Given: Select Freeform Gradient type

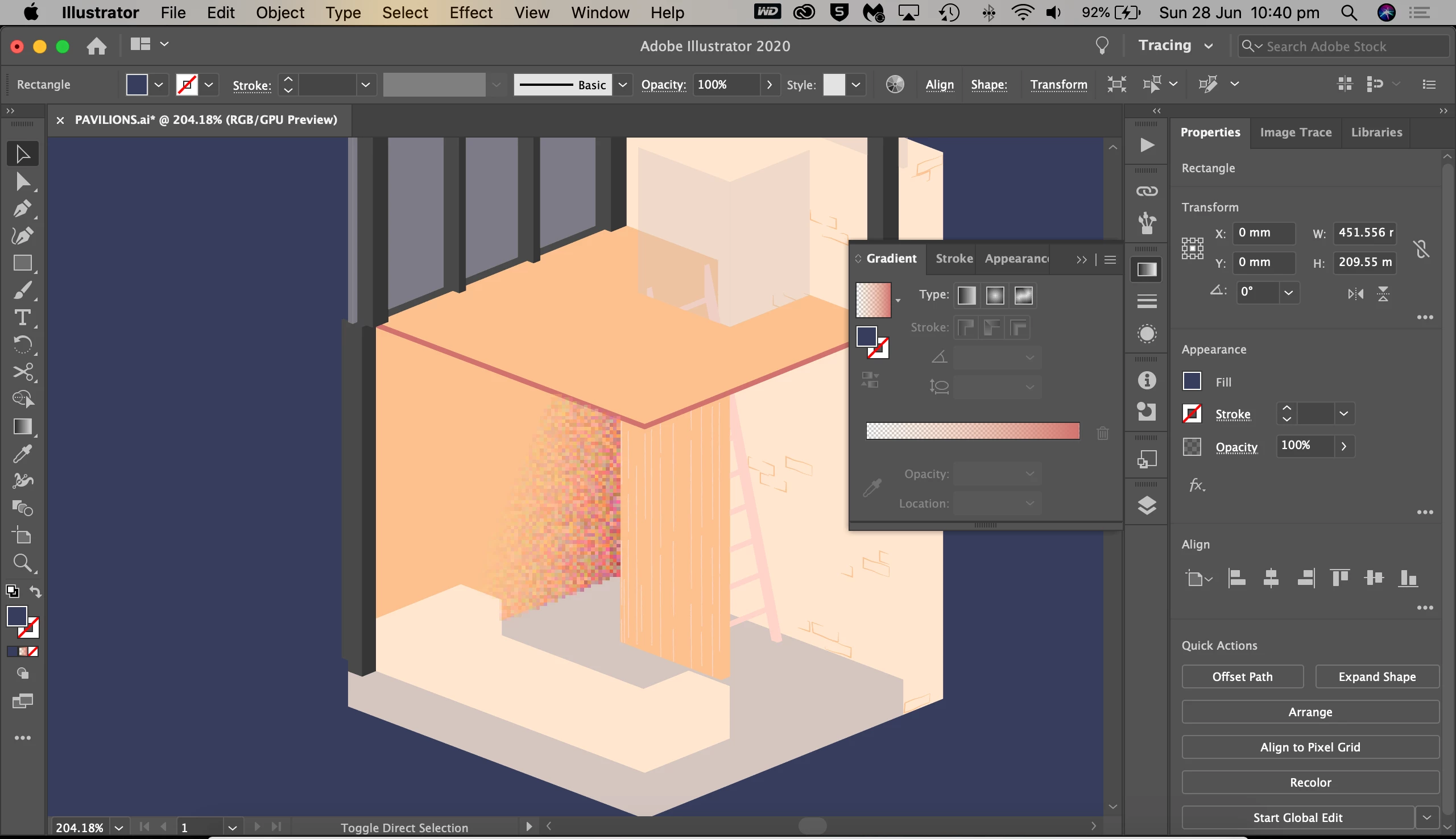Looking at the screenshot, I should point(1023,296).
